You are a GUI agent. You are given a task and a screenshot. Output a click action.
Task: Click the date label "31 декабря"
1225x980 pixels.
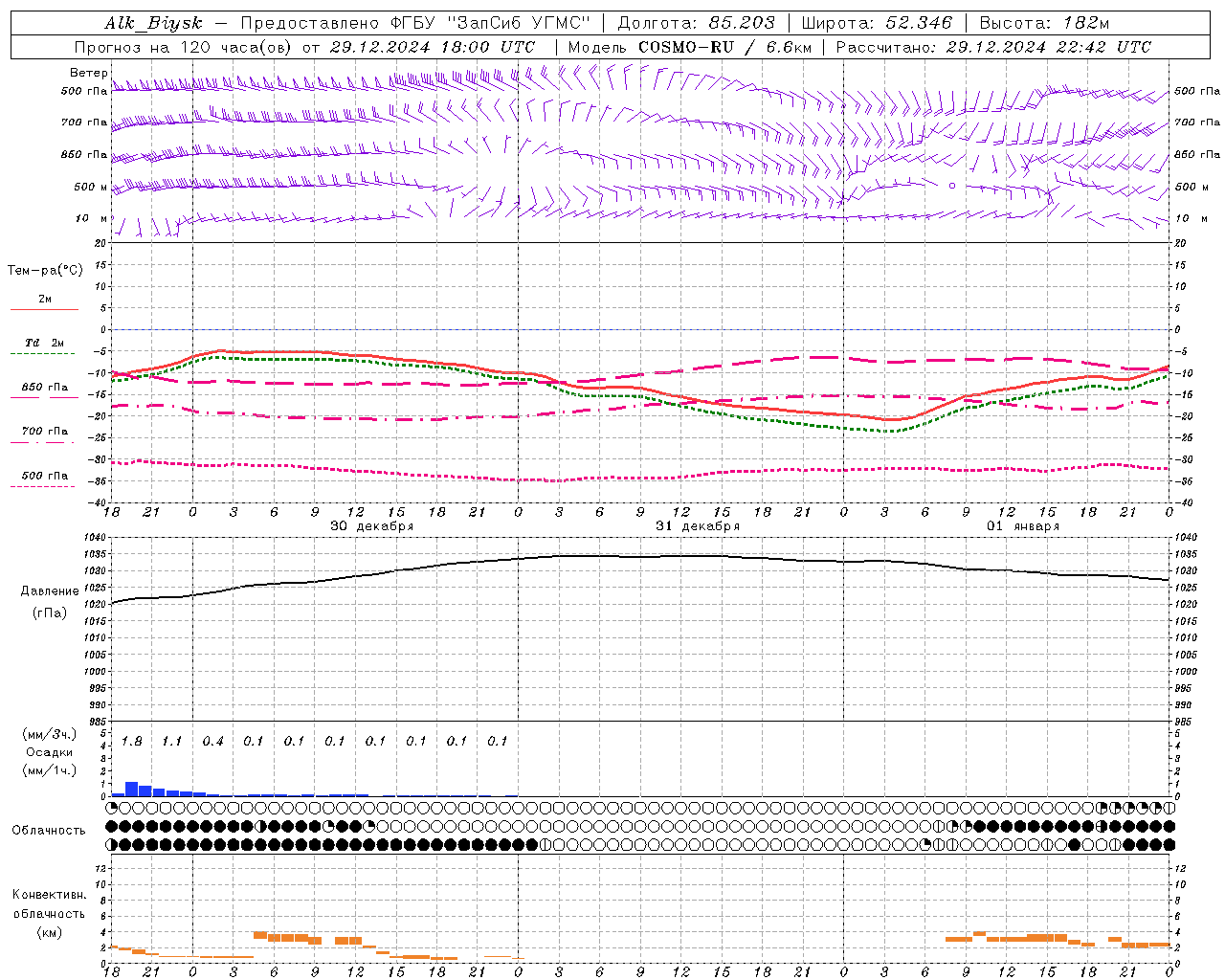(x=698, y=526)
